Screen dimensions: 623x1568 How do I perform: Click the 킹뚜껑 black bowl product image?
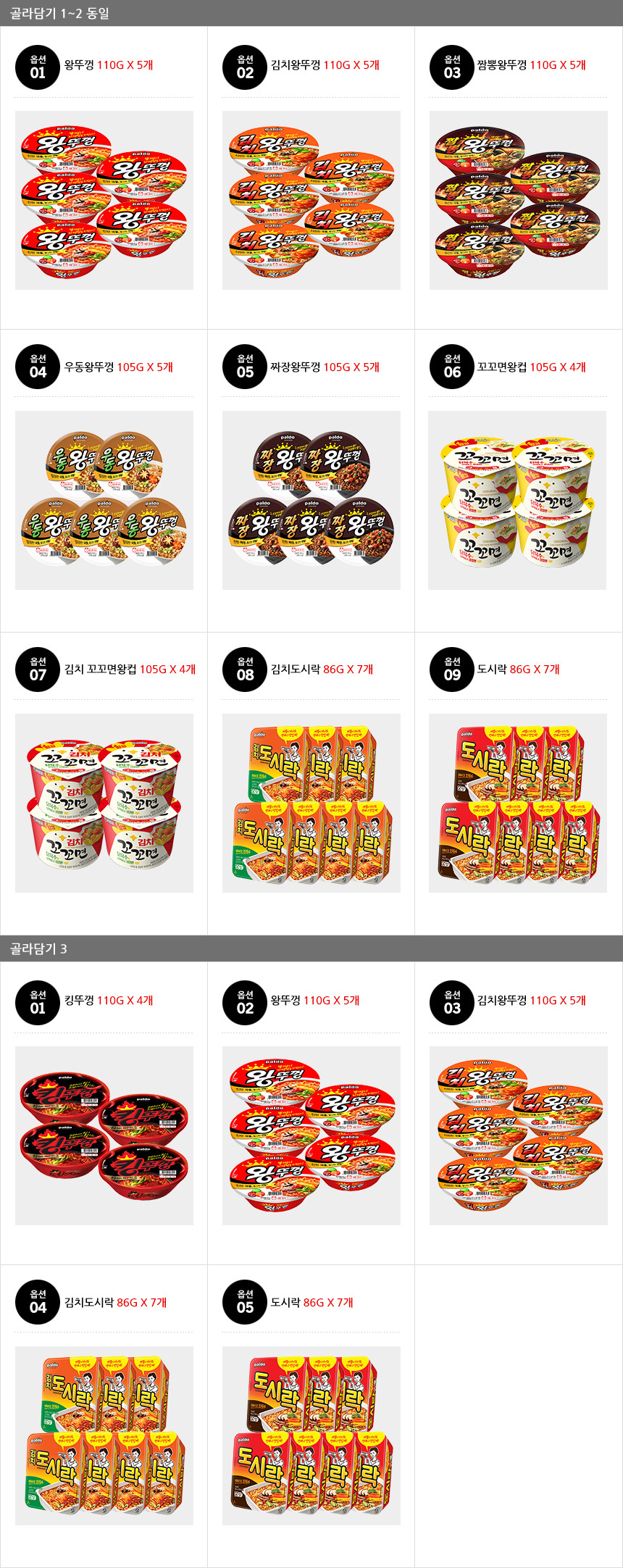tap(104, 1135)
